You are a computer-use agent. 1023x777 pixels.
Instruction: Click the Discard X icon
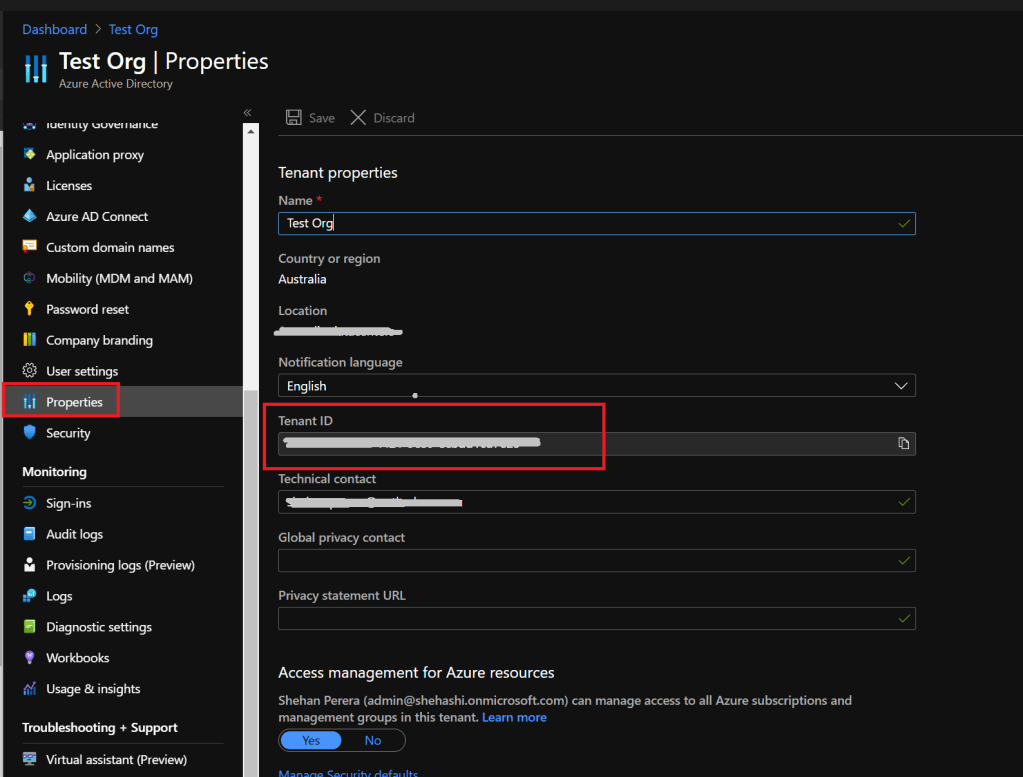click(x=358, y=118)
